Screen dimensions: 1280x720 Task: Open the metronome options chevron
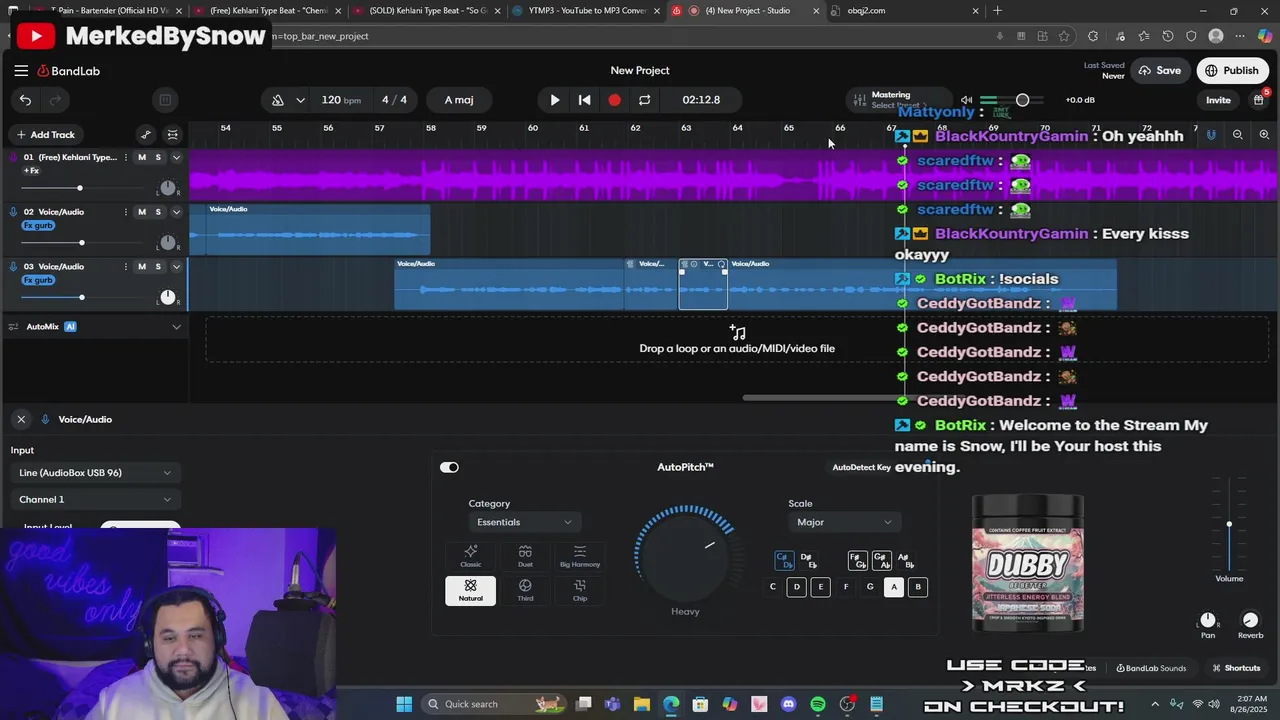click(300, 100)
